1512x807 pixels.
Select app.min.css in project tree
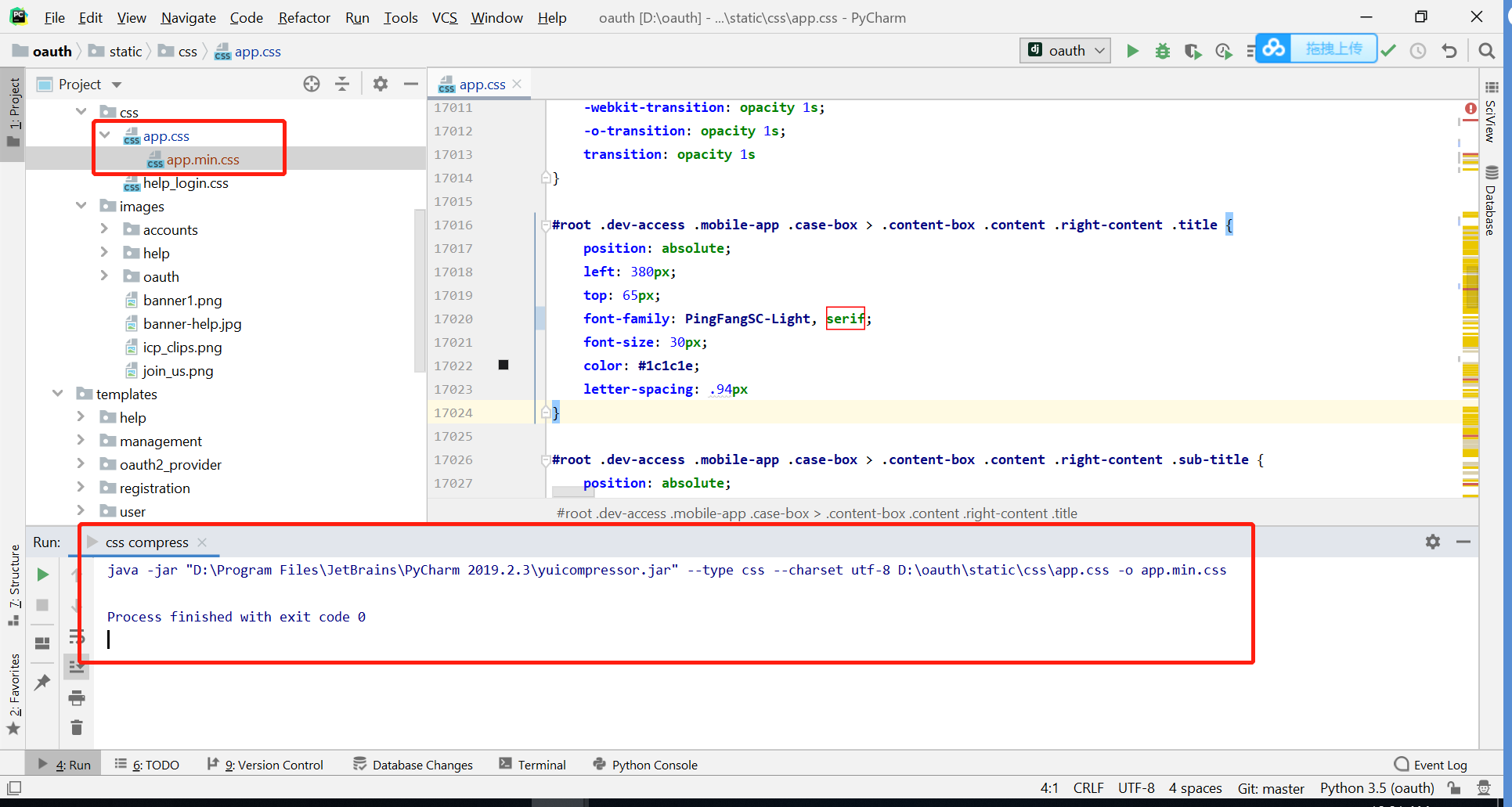coord(203,160)
